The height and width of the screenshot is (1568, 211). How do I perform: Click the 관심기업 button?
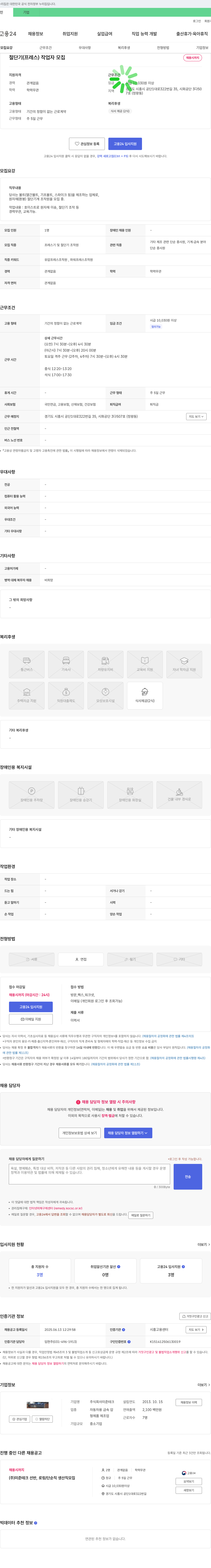click(x=20, y=1419)
